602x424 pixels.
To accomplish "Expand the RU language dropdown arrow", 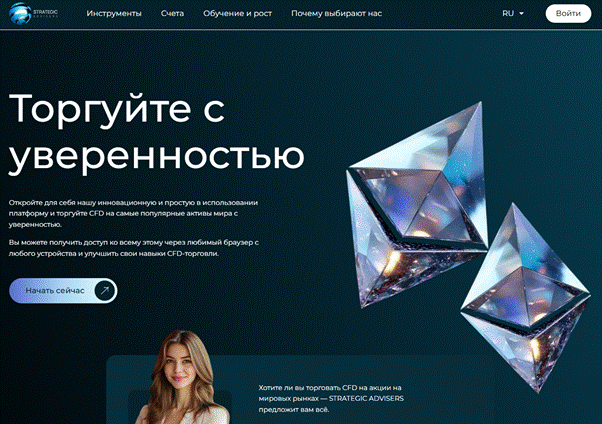I will [521, 13].
